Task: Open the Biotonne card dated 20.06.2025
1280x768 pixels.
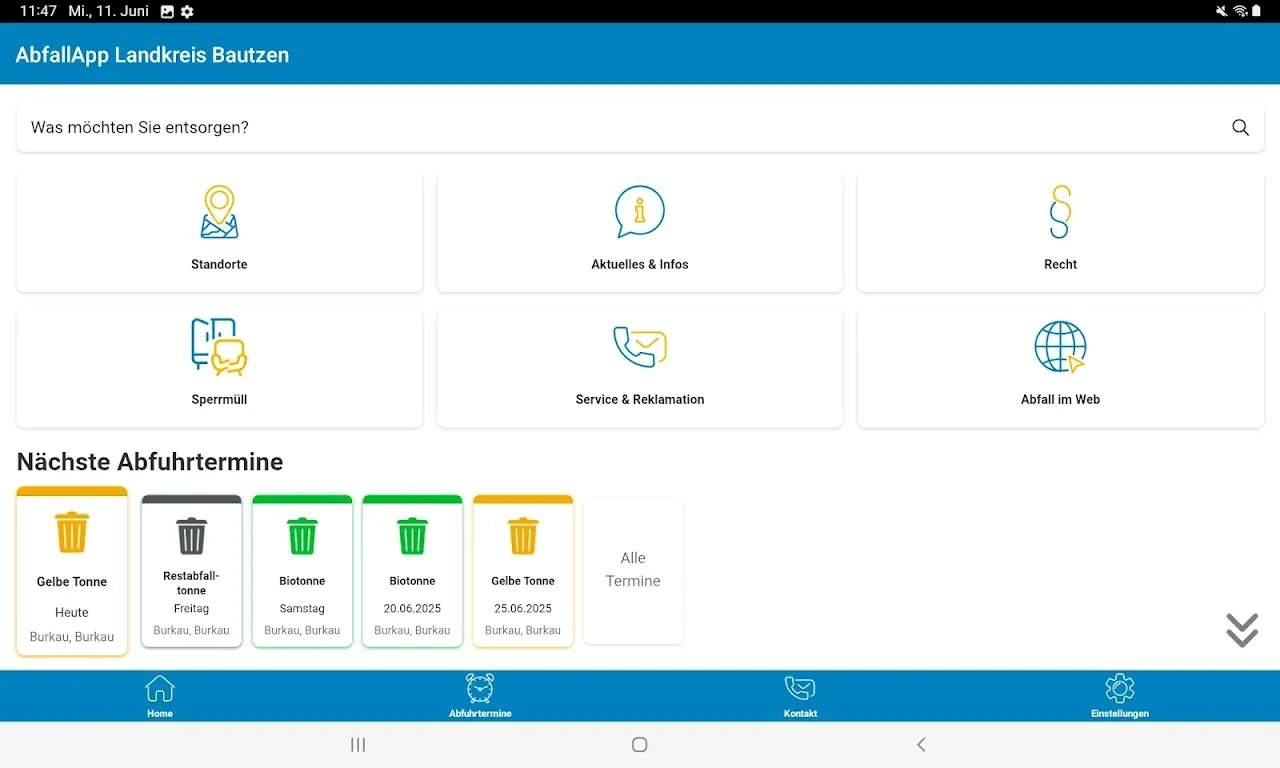Action: [x=412, y=572]
